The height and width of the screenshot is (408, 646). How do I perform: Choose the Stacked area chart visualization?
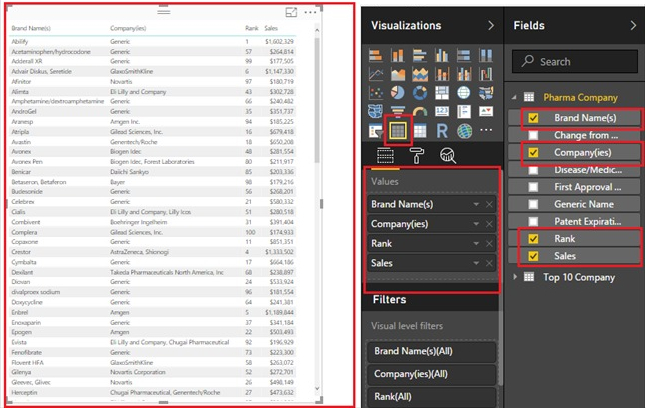point(420,74)
